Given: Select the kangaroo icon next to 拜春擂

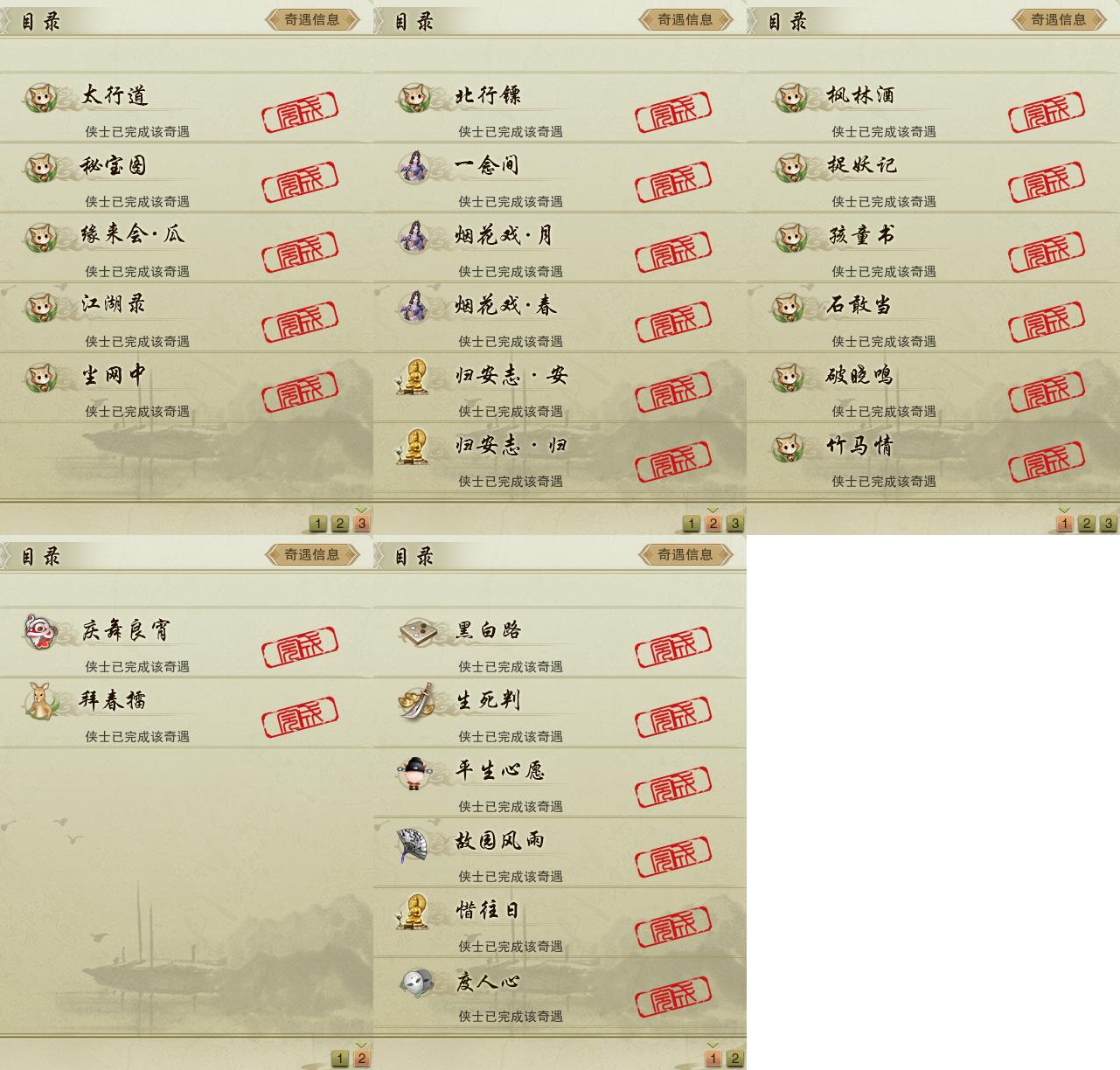Looking at the screenshot, I should tap(40, 700).
